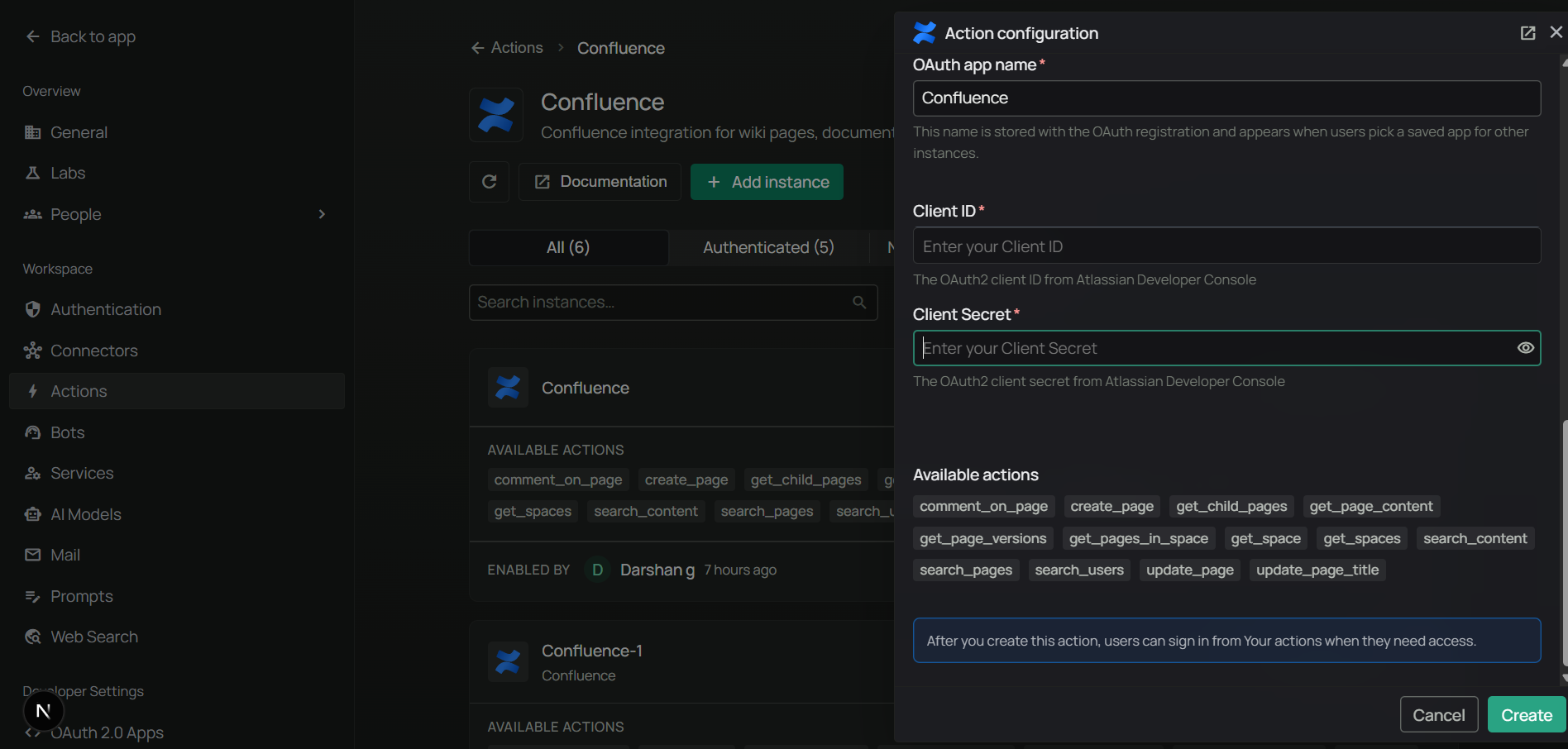This screenshot has height=749, width=1568.
Task: Switch to the Authenticated (5) tab
Action: coord(768,247)
